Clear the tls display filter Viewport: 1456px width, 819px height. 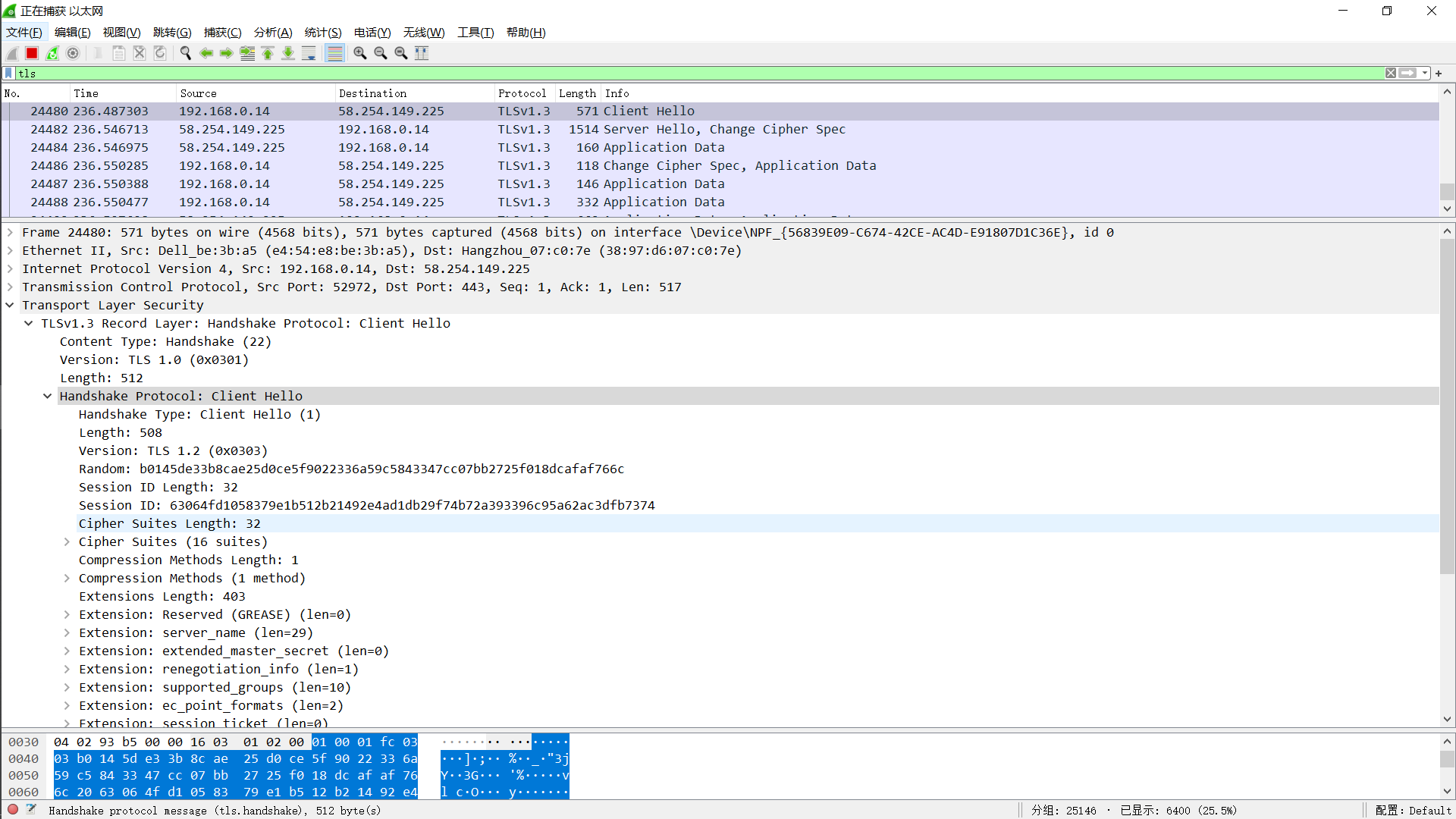coord(1390,73)
